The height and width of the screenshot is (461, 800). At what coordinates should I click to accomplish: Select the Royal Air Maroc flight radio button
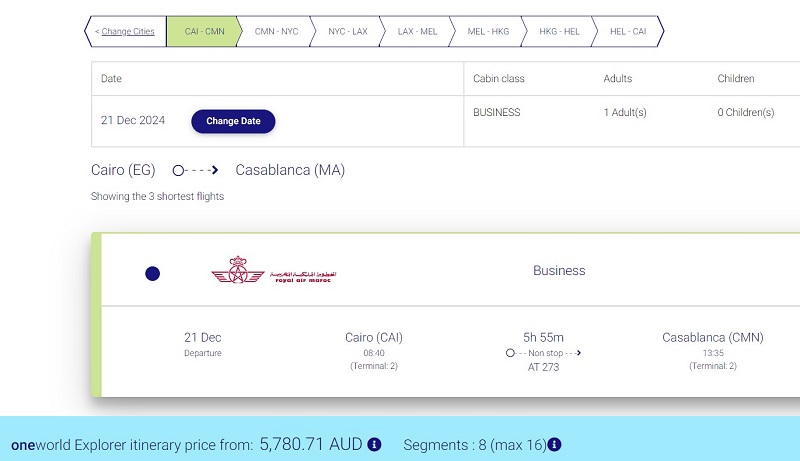153,274
